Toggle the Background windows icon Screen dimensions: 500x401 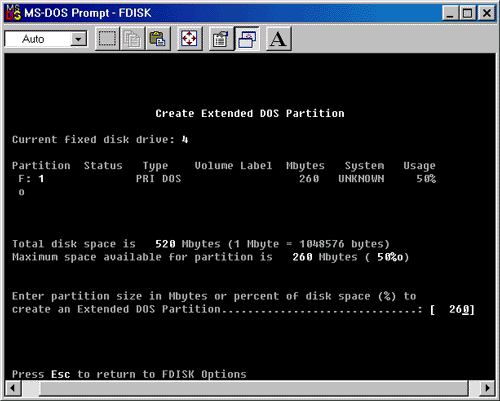[x=247, y=39]
